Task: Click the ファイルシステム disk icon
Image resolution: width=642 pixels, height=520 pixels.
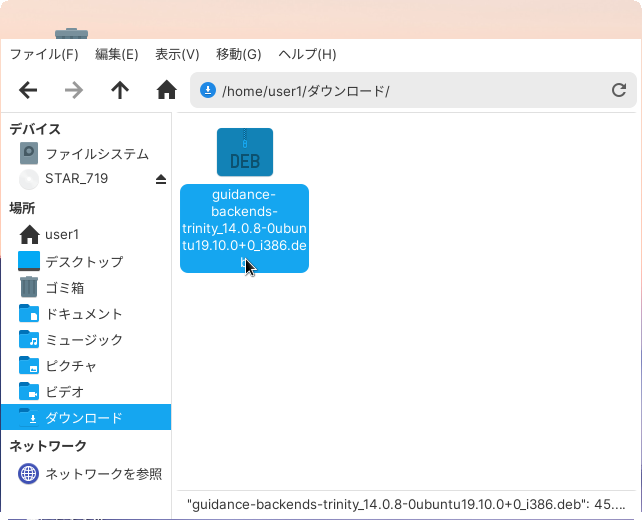Action: [29, 154]
